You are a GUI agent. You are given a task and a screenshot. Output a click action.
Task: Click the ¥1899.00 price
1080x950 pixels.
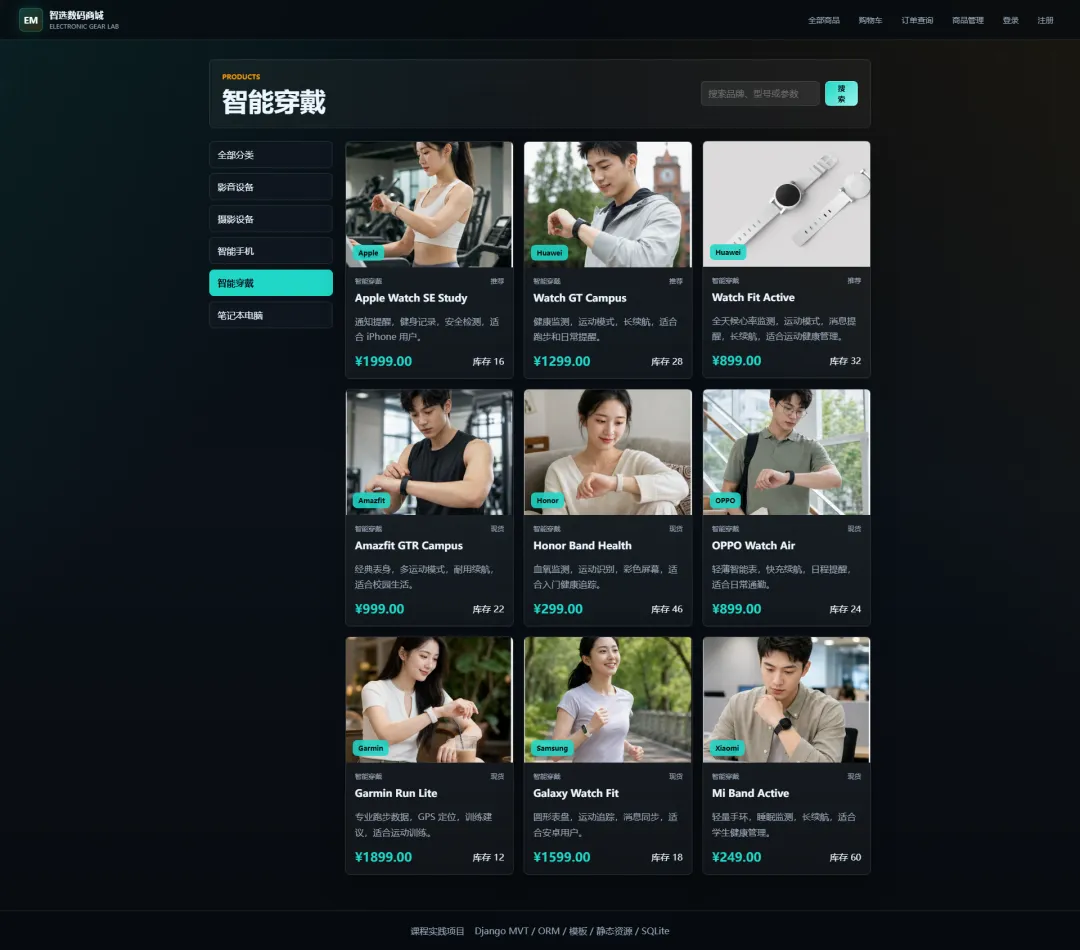pos(383,857)
